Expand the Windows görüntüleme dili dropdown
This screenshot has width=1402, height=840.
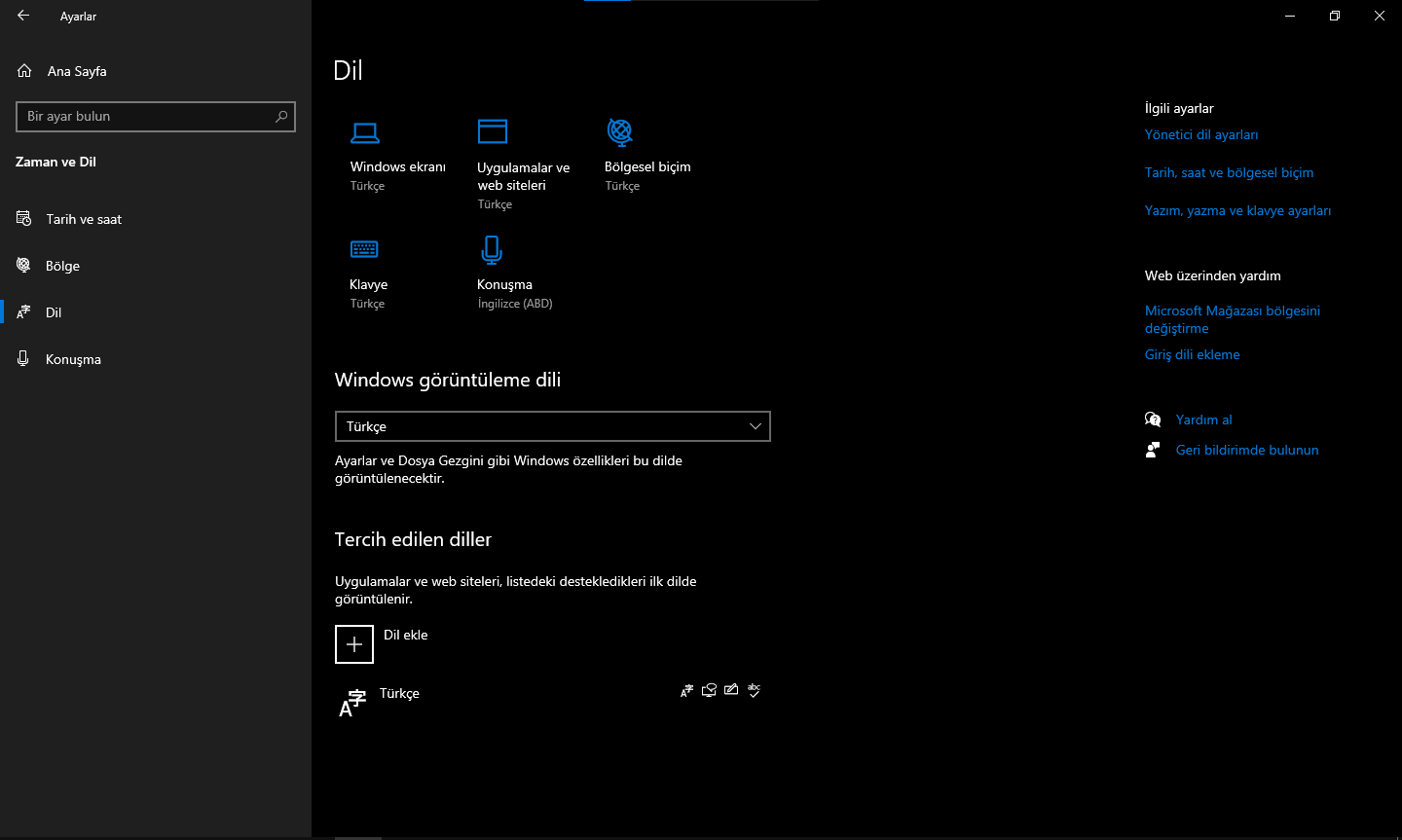[x=553, y=426]
